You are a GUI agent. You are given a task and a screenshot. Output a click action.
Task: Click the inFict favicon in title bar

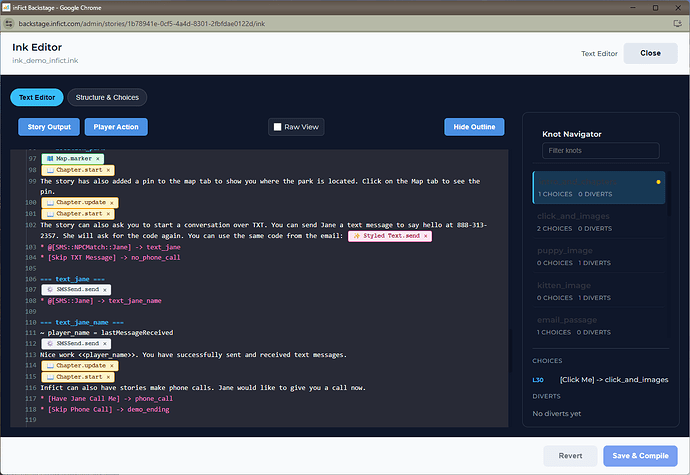click(6, 7)
